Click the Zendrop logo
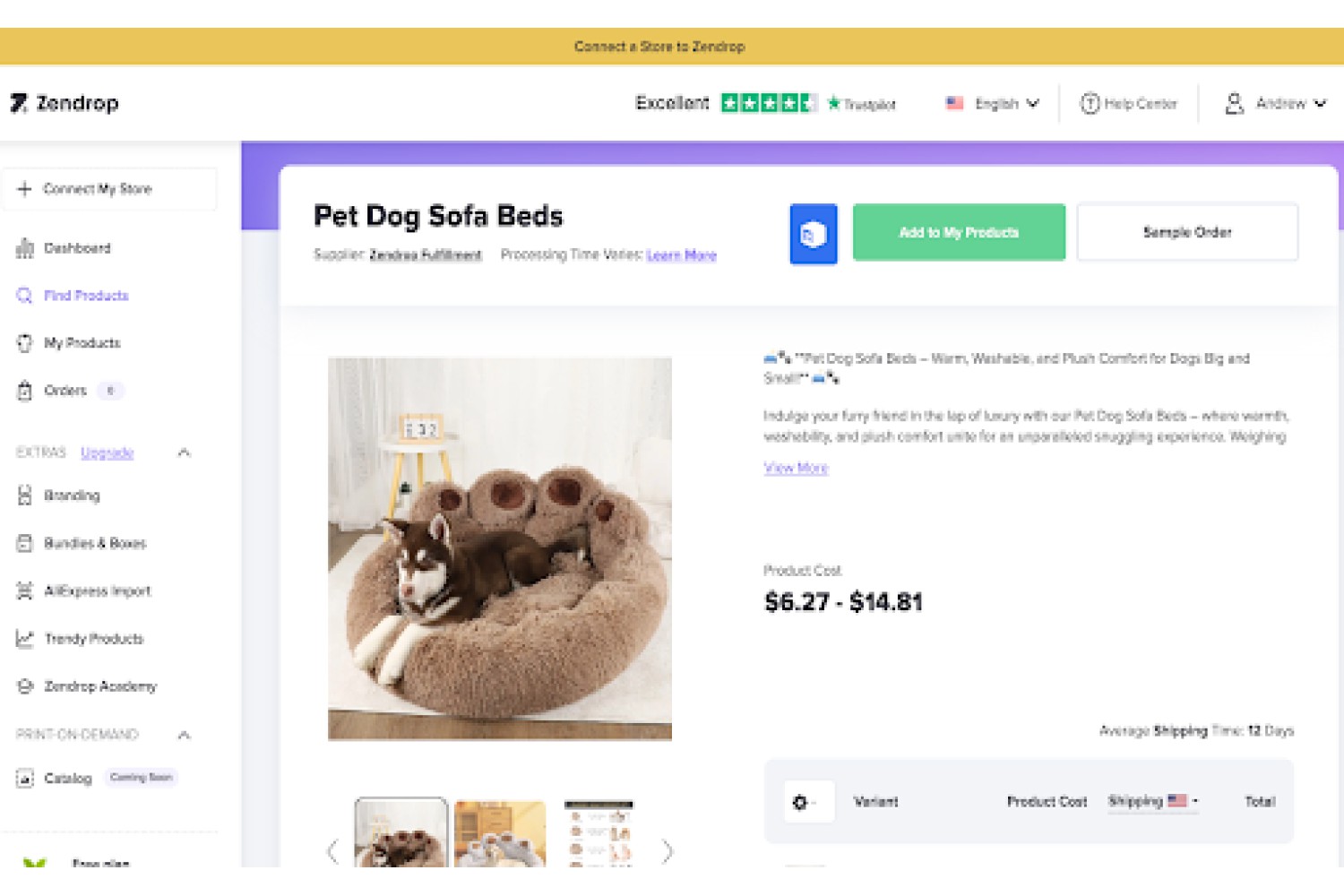This screenshot has height=896, width=1344. [65, 103]
